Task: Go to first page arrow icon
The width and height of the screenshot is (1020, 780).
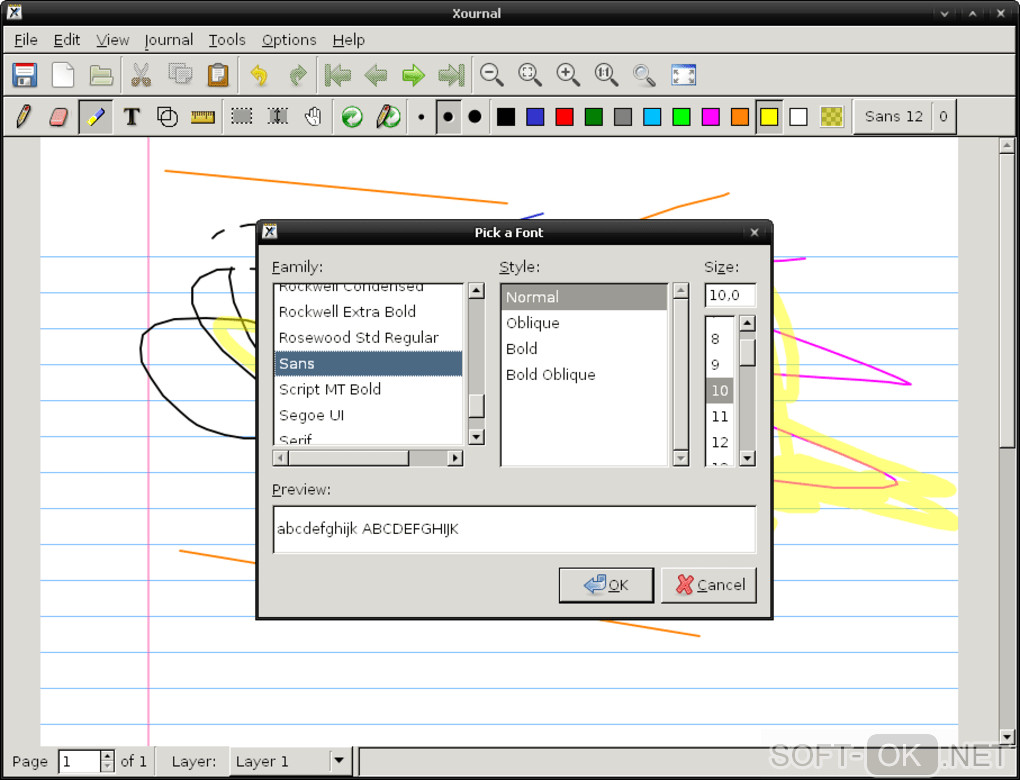Action: coord(338,75)
